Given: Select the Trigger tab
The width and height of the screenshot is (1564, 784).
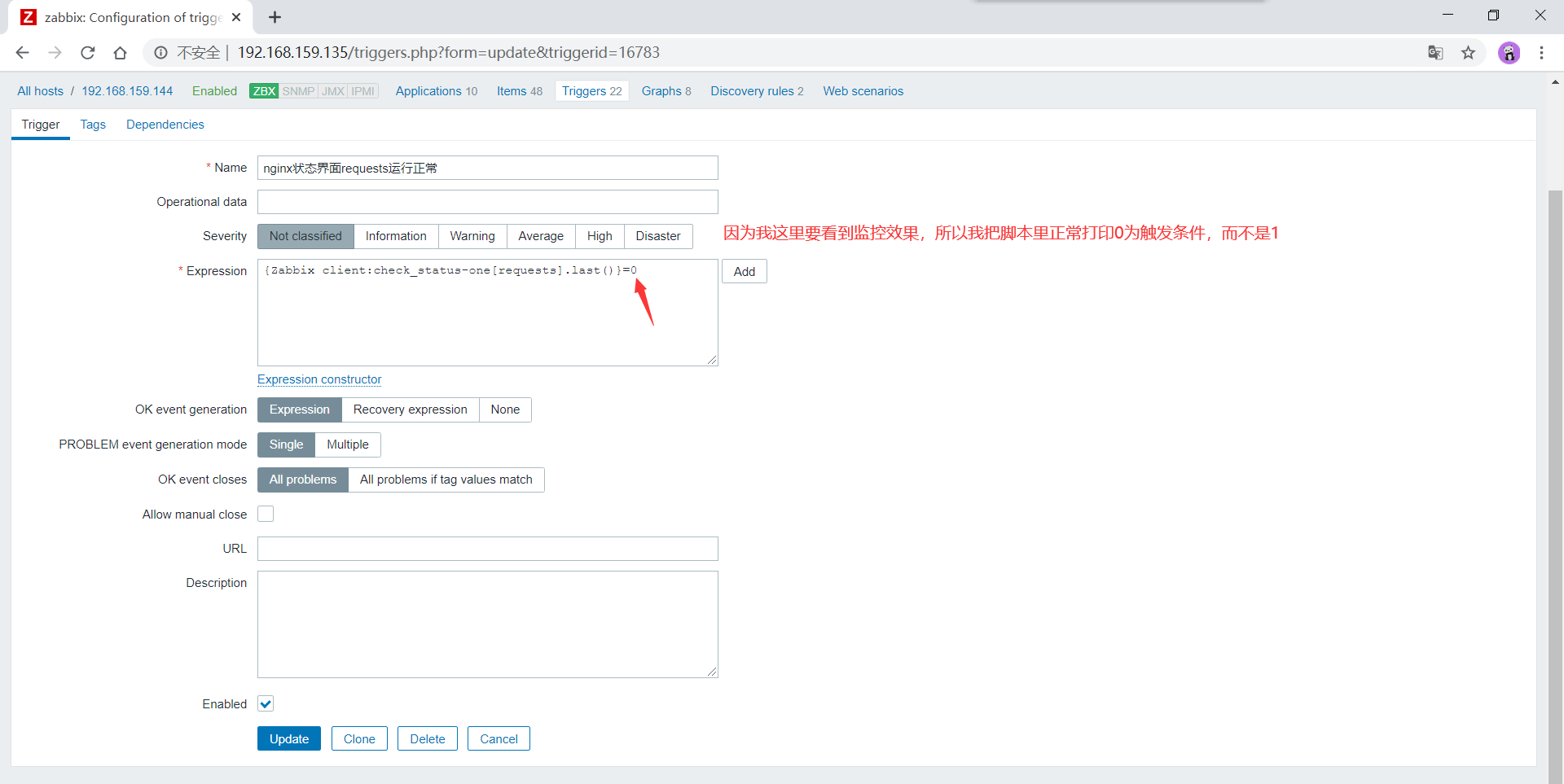Looking at the screenshot, I should pos(41,125).
